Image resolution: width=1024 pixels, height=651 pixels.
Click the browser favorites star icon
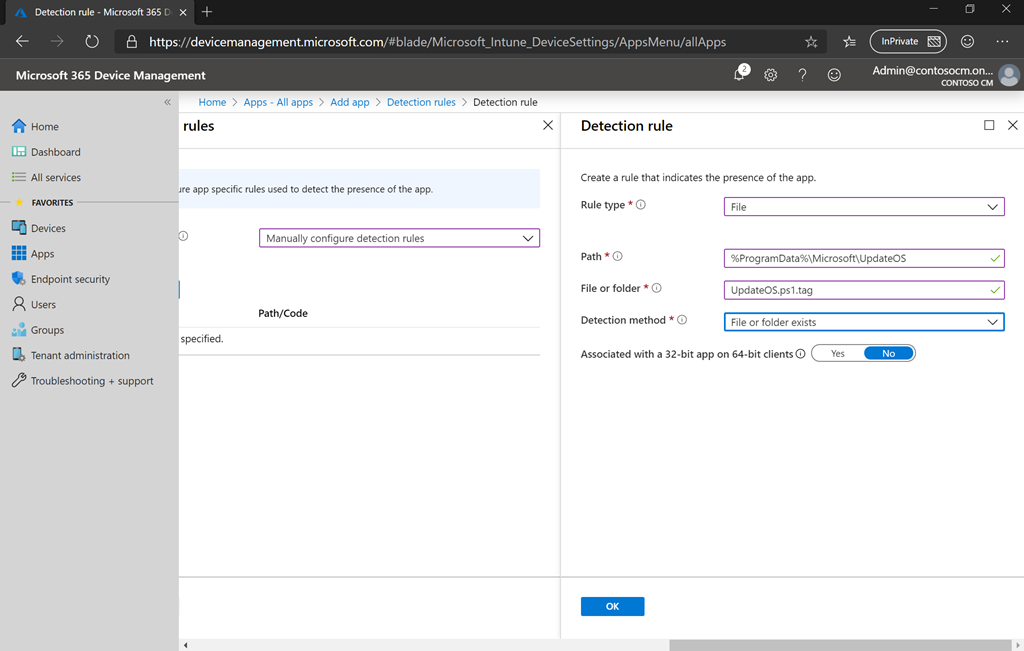coord(811,42)
